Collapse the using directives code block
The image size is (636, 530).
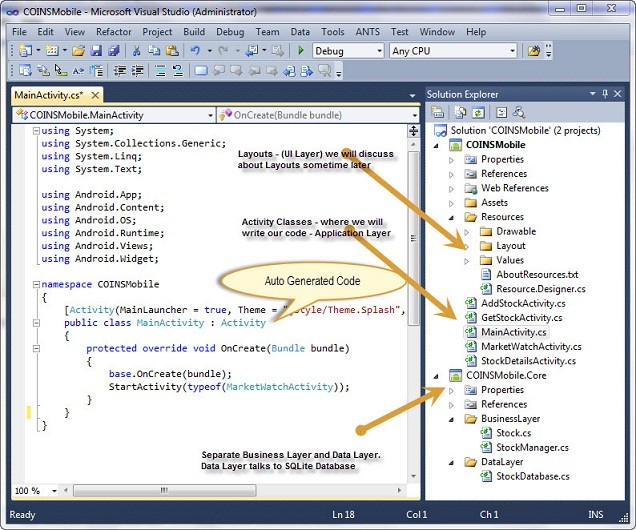point(36,131)
